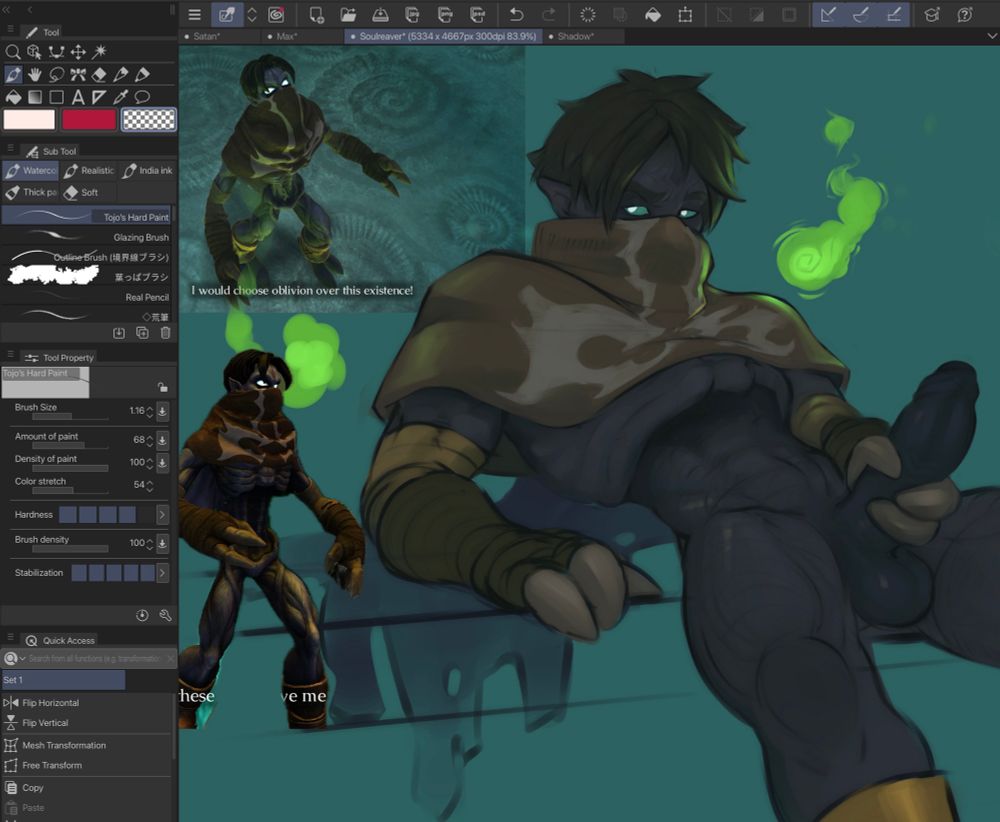Toggle the snap to special ruler button

[861, 15]
